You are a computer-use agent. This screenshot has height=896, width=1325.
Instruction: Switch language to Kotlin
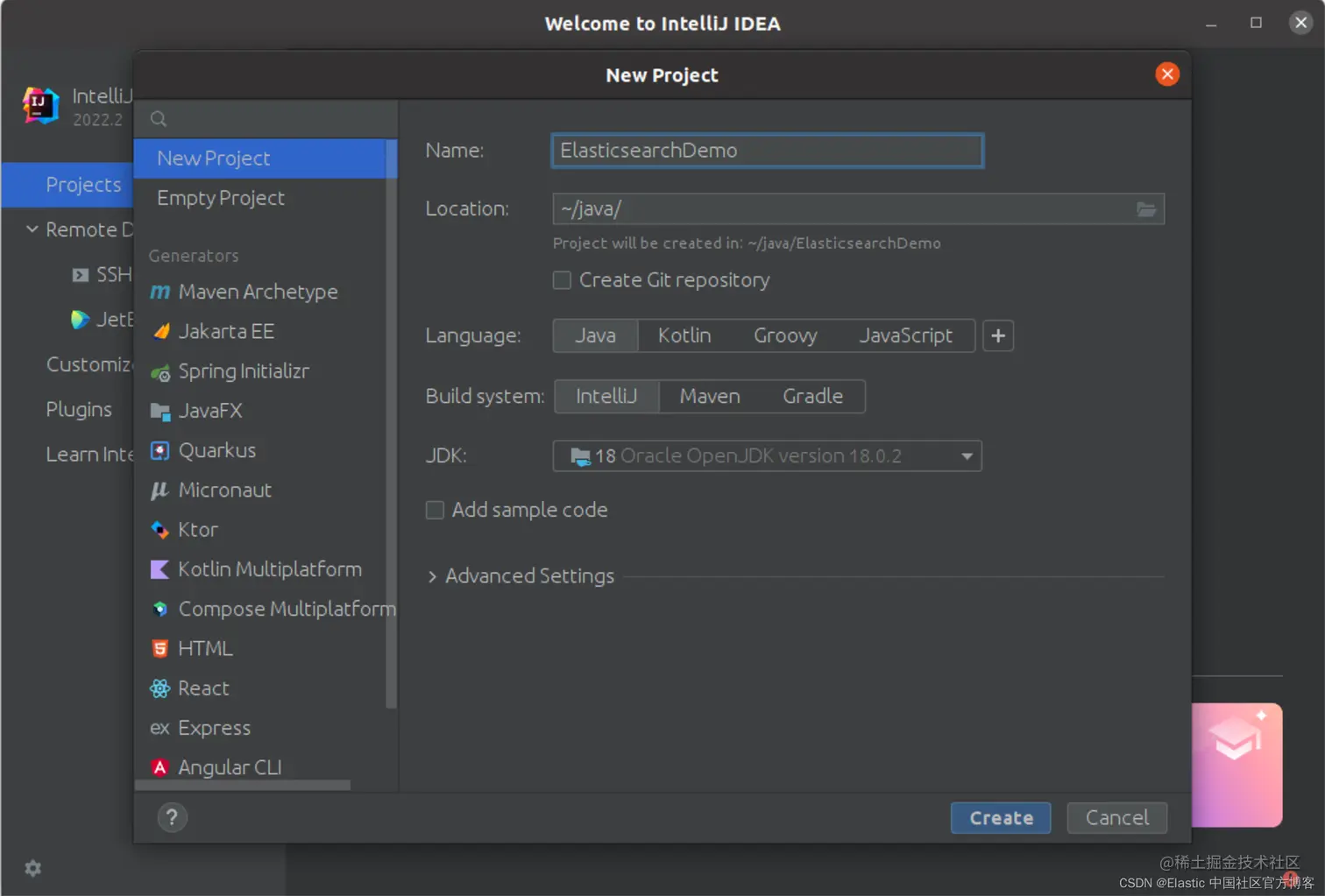pos(684,335)
